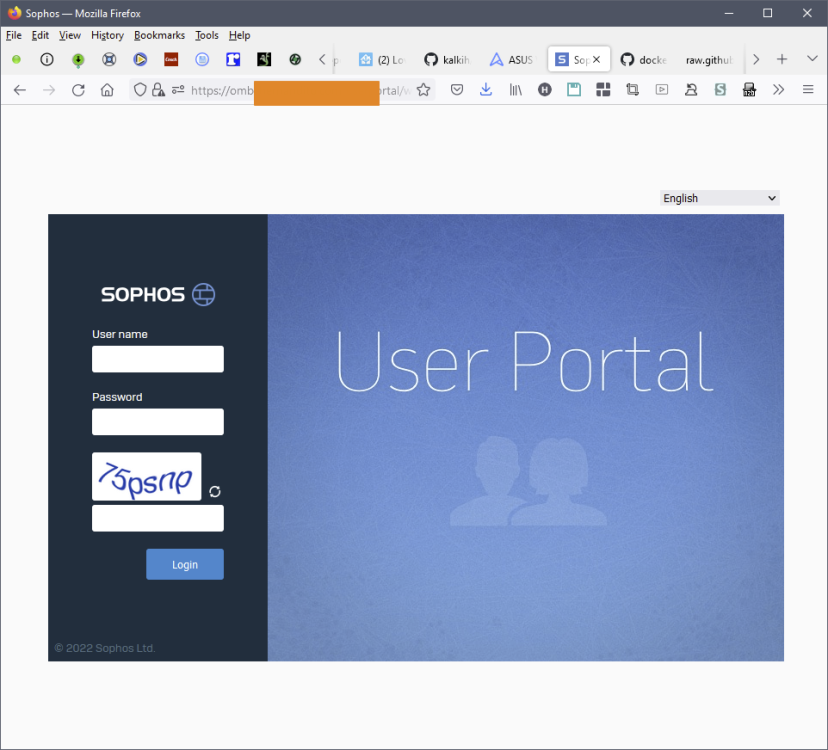Open the lifebuoy pinned tab
This screenshot has height=750, width=828.
[109, 60]
